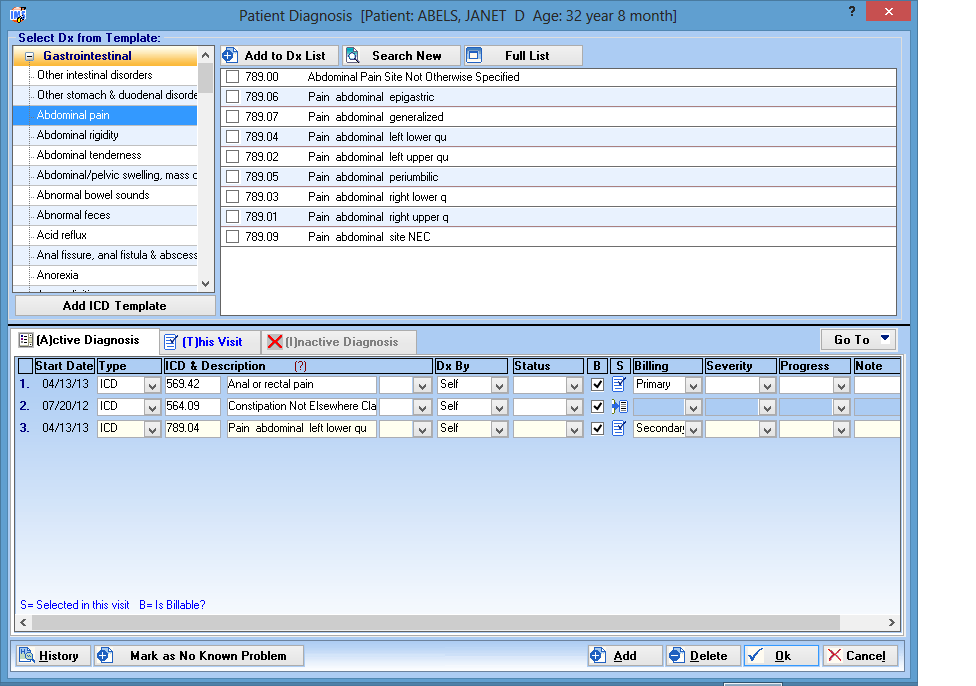This screenshot has height=686, width=976.
Task: Switch to the (I)nactive Diagnosis tab
Action: click(339, 342)
